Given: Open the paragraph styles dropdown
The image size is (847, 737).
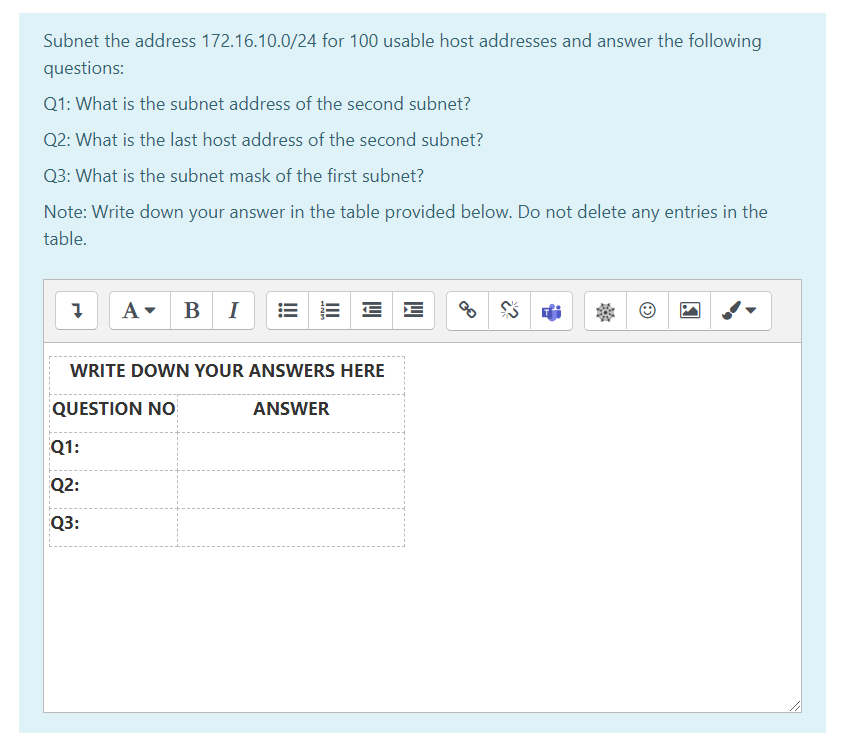Looking at the screenshot, I should 139,311.
